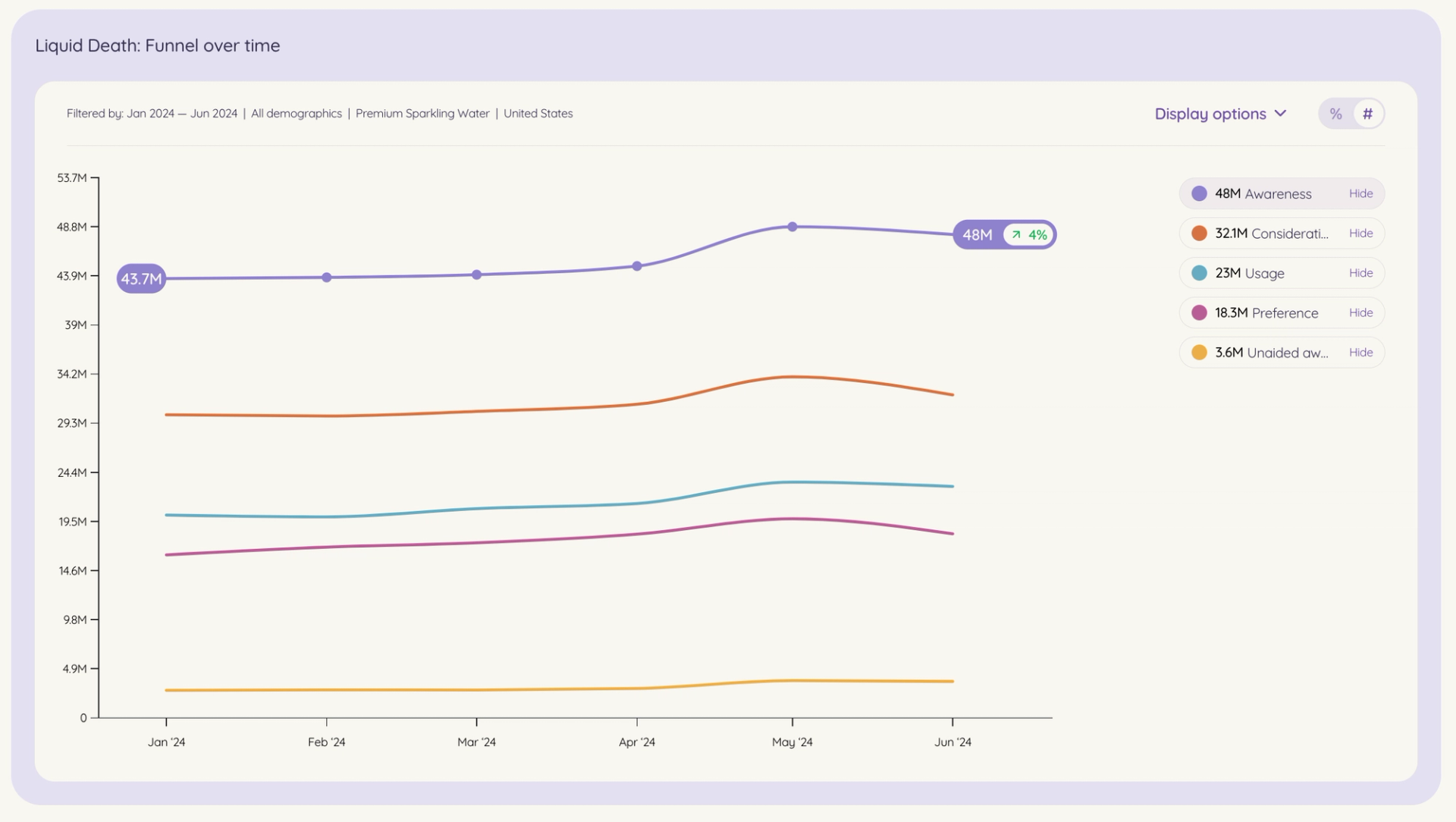The width and height of the screenshot is (1456, 822).
Task: Select the May '24 Awareness data point
Action: point(792,227)
